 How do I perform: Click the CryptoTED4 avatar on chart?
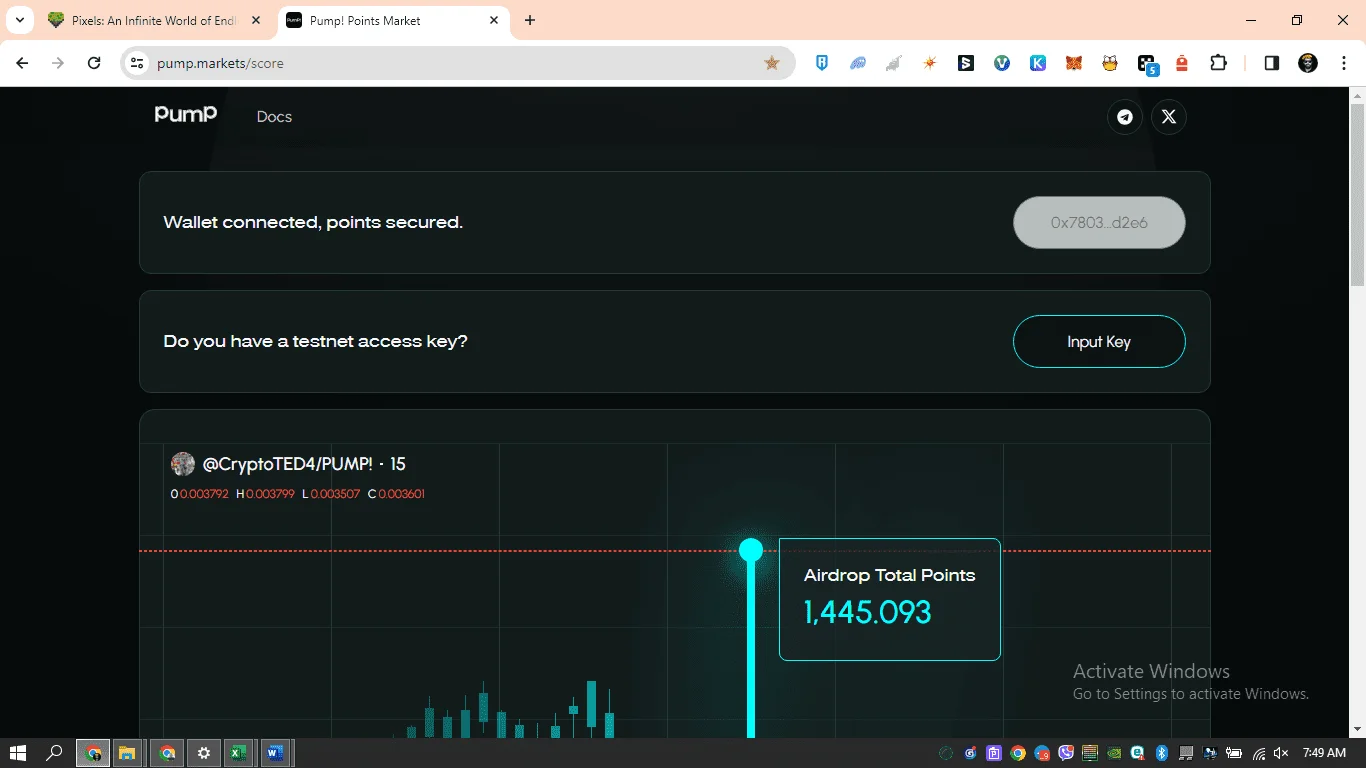[x=183, y=464]
